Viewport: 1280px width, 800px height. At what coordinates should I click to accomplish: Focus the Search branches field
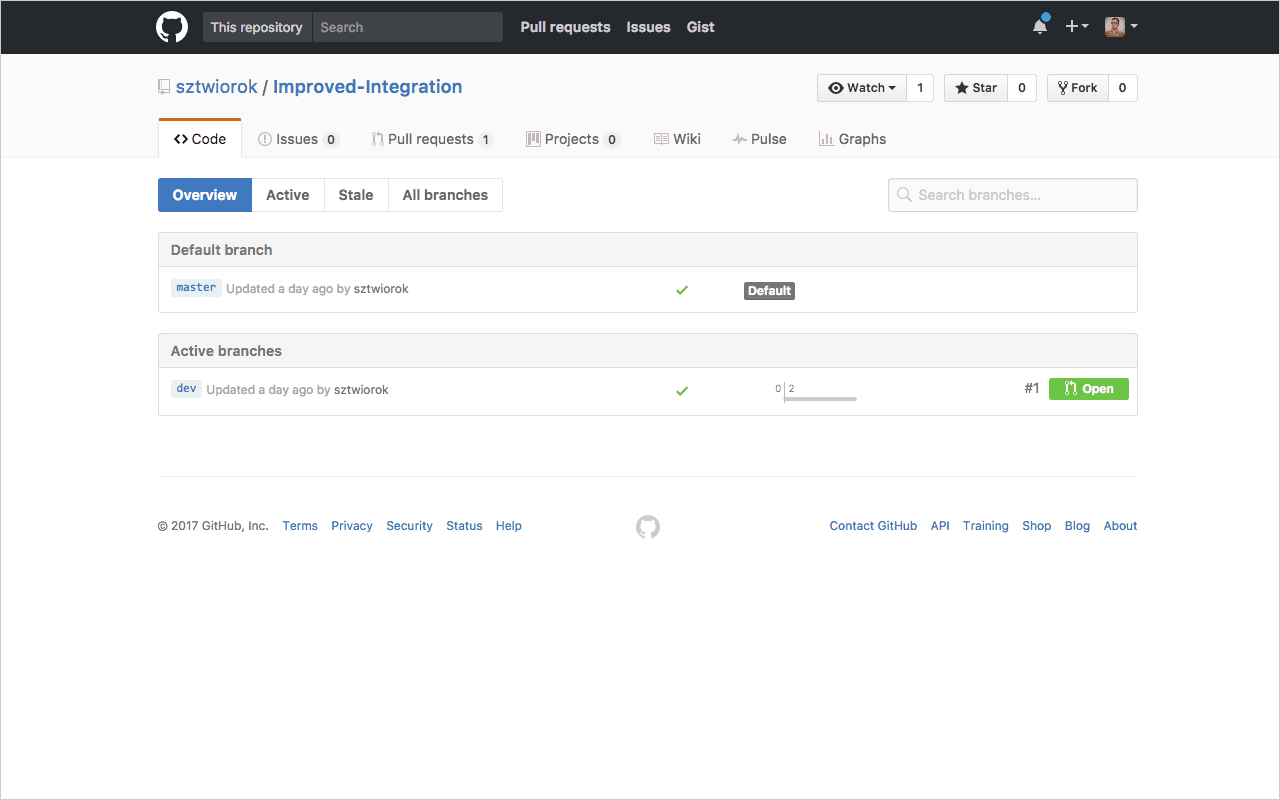click(x=1013, y=195)
